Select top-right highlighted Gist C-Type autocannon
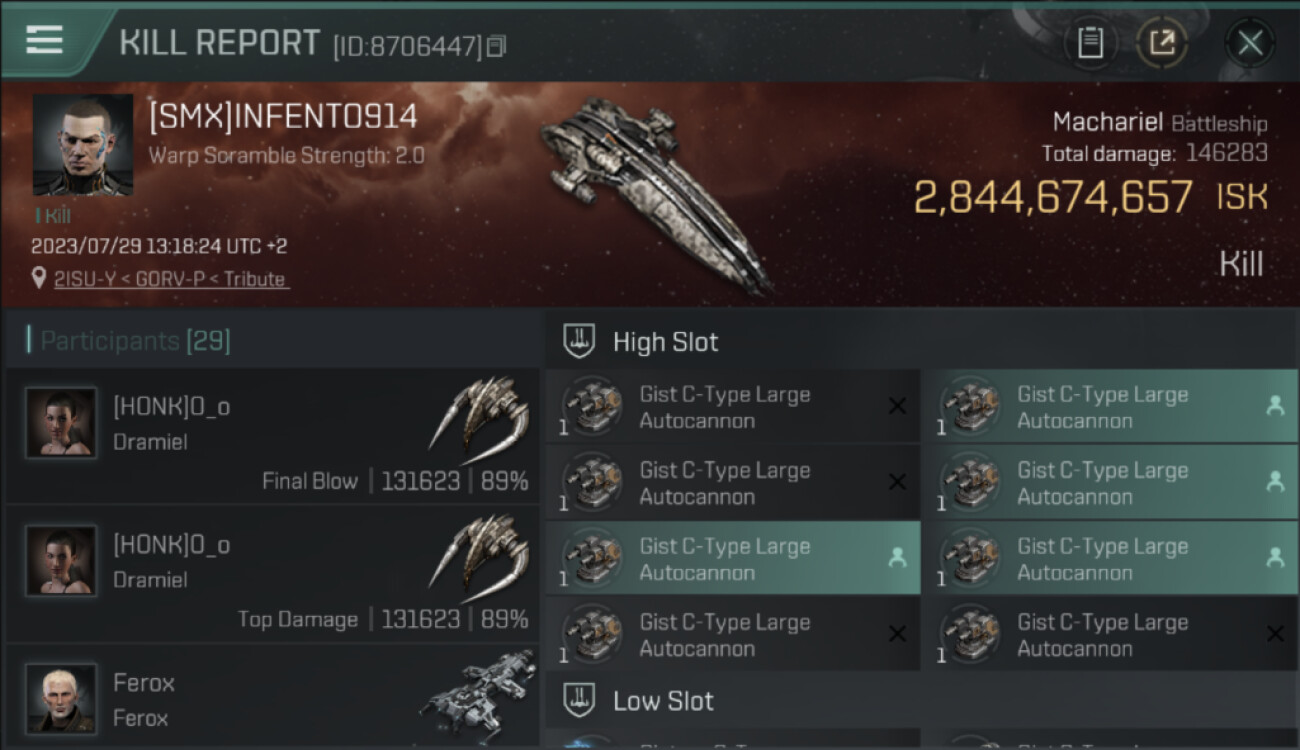Viewport: 1300px width, 750px height. [1110, 407]
